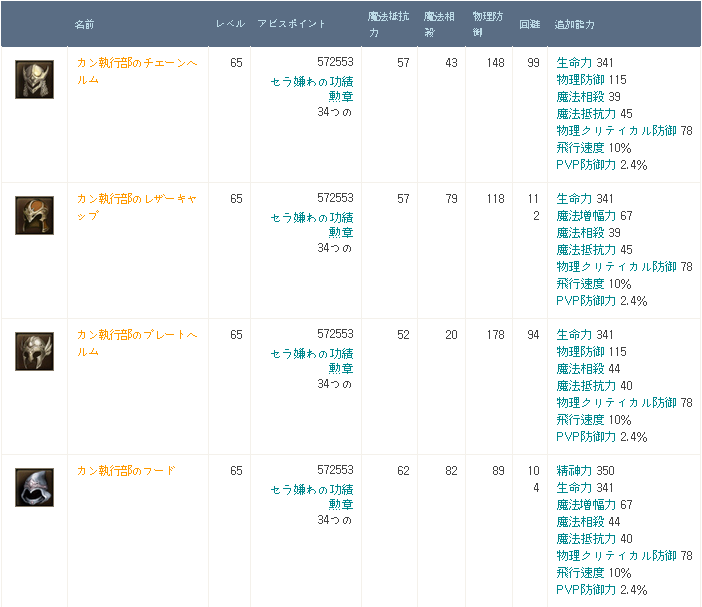The height and width of the screenshot is (607, 702).
Task: Sort by 物理防御 column header
Action: (488, 25)
